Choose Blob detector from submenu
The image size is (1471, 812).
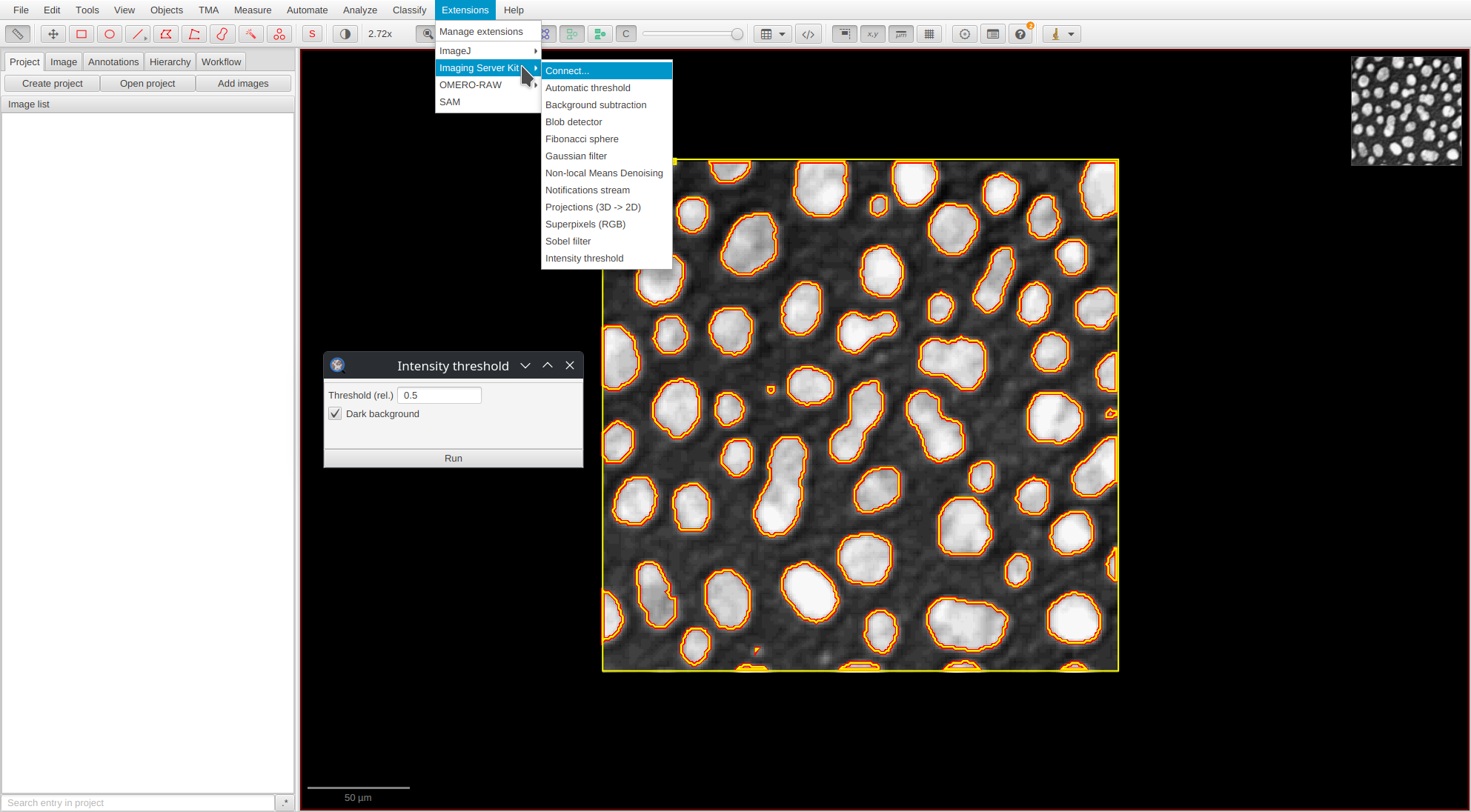(574, 122)
